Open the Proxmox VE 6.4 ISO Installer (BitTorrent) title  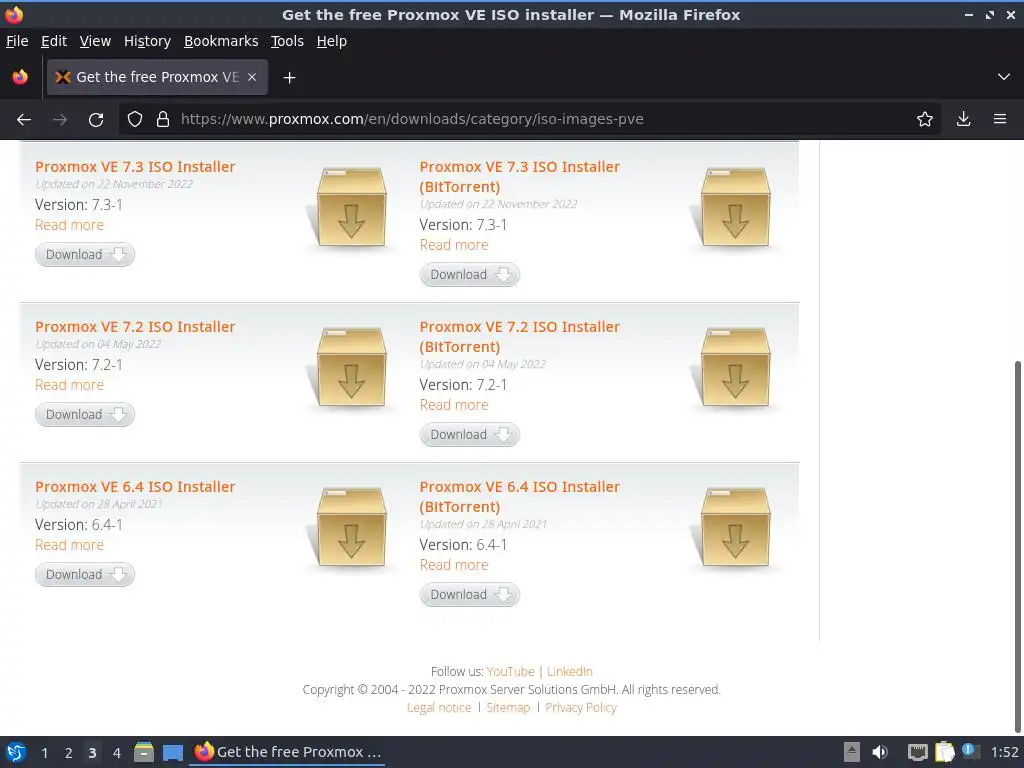pos(519,497)
